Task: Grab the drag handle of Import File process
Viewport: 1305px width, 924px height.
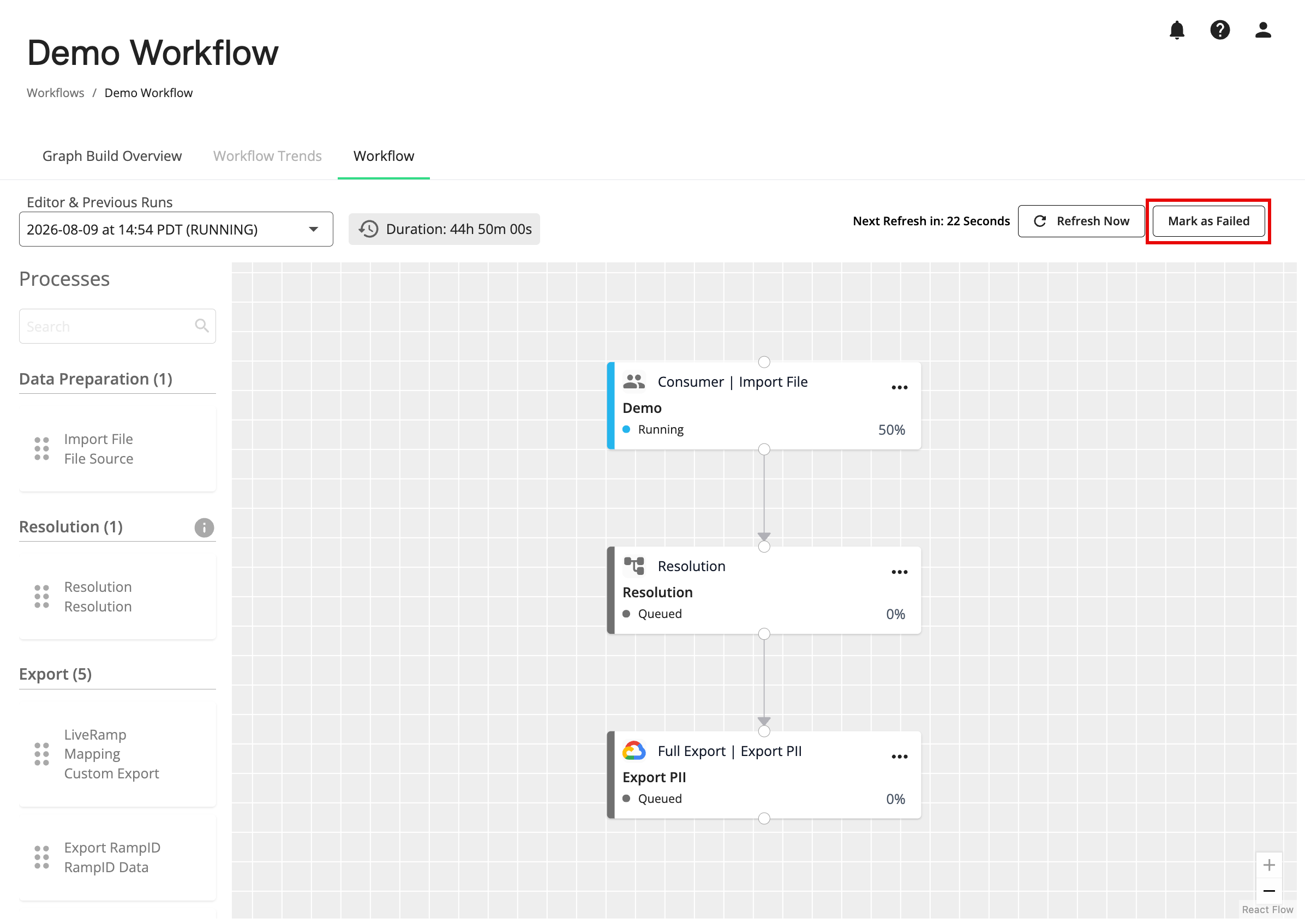Action: (41, 449)
